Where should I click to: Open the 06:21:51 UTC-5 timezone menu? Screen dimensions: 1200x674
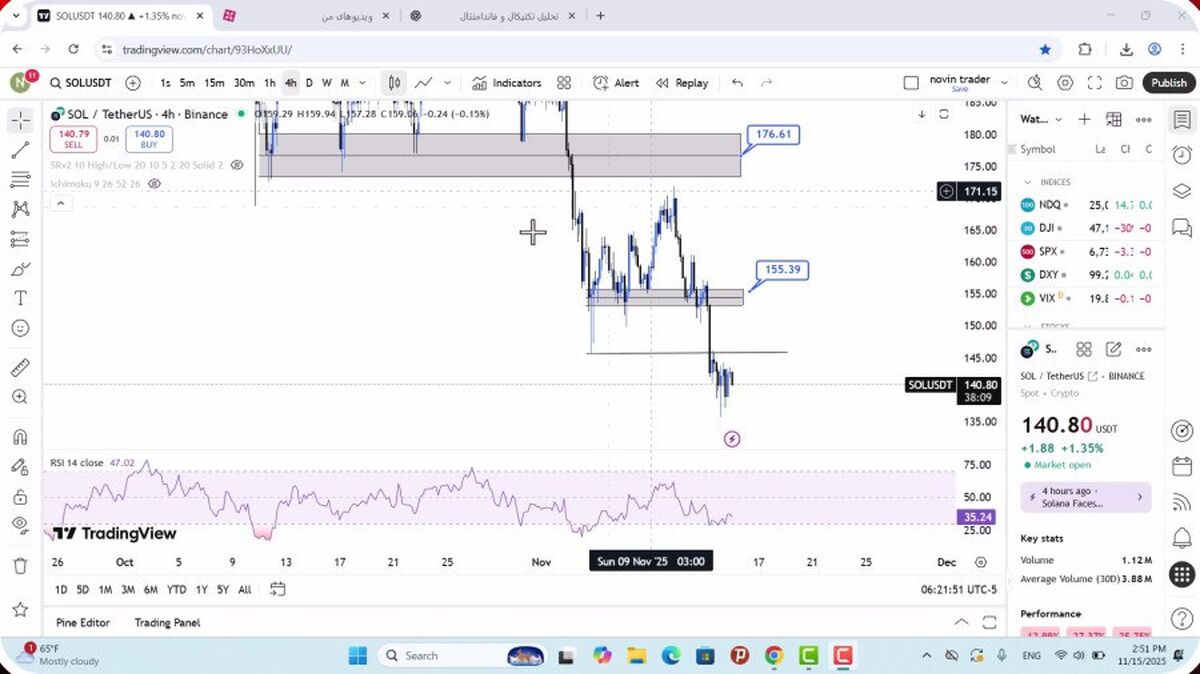[960, 590]
